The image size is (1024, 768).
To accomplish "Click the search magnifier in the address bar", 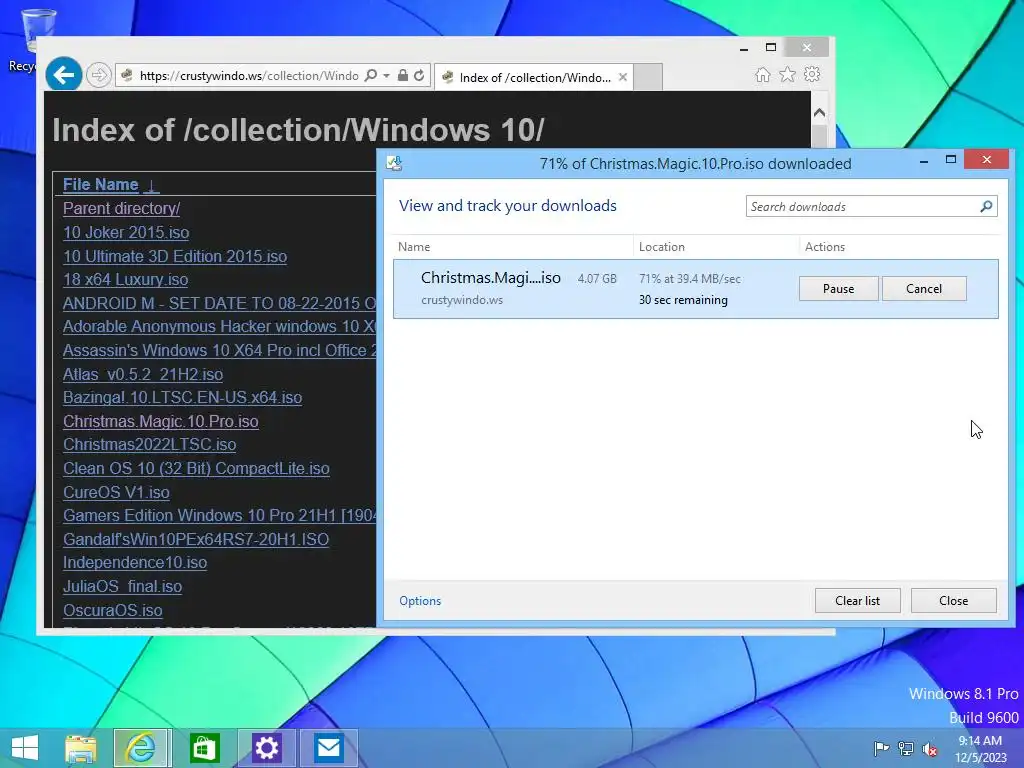I will click(x=370, y=75).
